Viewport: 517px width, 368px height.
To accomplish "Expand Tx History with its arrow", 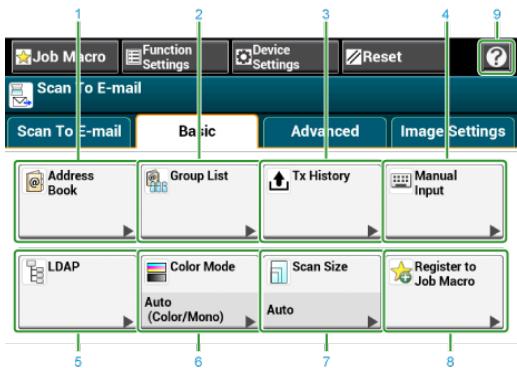I will pyautogui.click(x=373, y=231).
